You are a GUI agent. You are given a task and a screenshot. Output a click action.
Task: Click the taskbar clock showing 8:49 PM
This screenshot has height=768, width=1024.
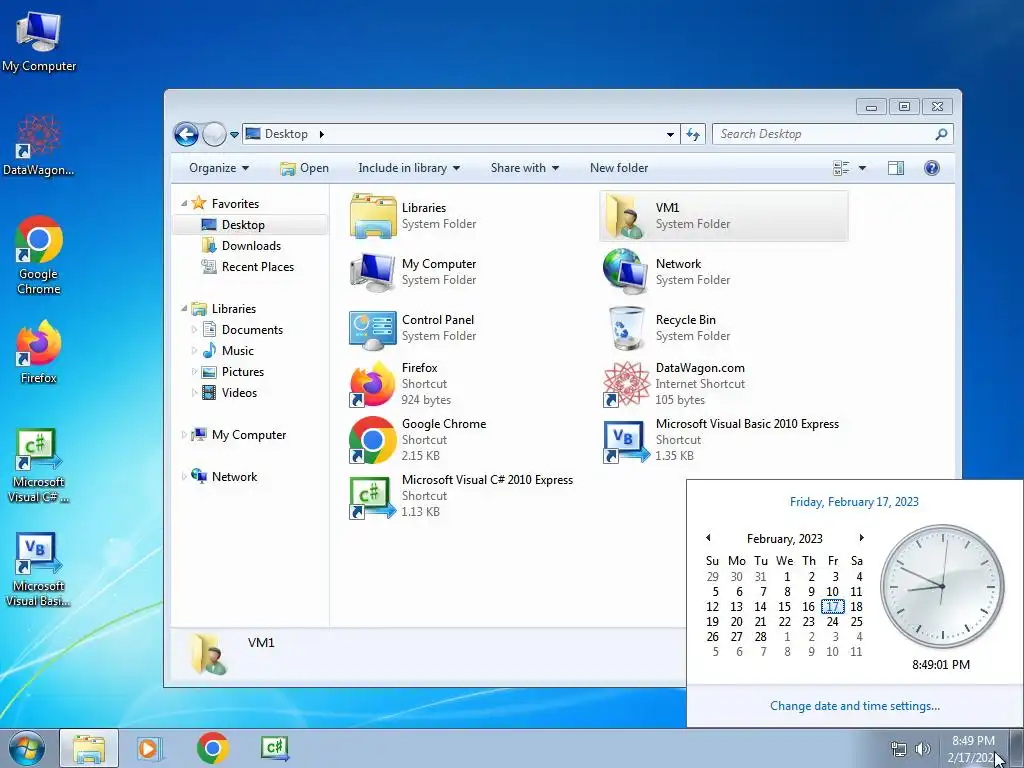coord(973,749)
